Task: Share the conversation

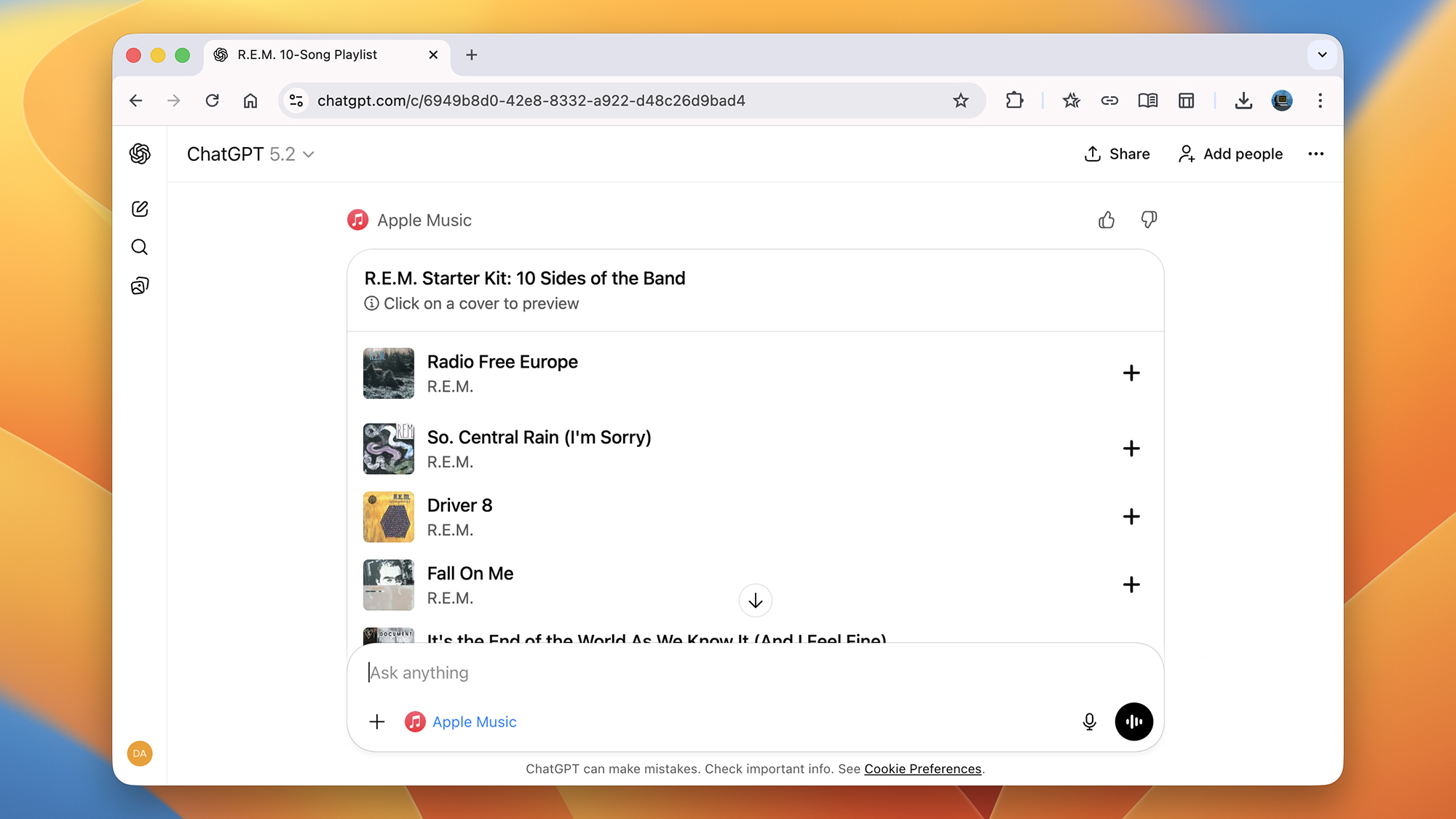Action: click(x=1117, y=154)
